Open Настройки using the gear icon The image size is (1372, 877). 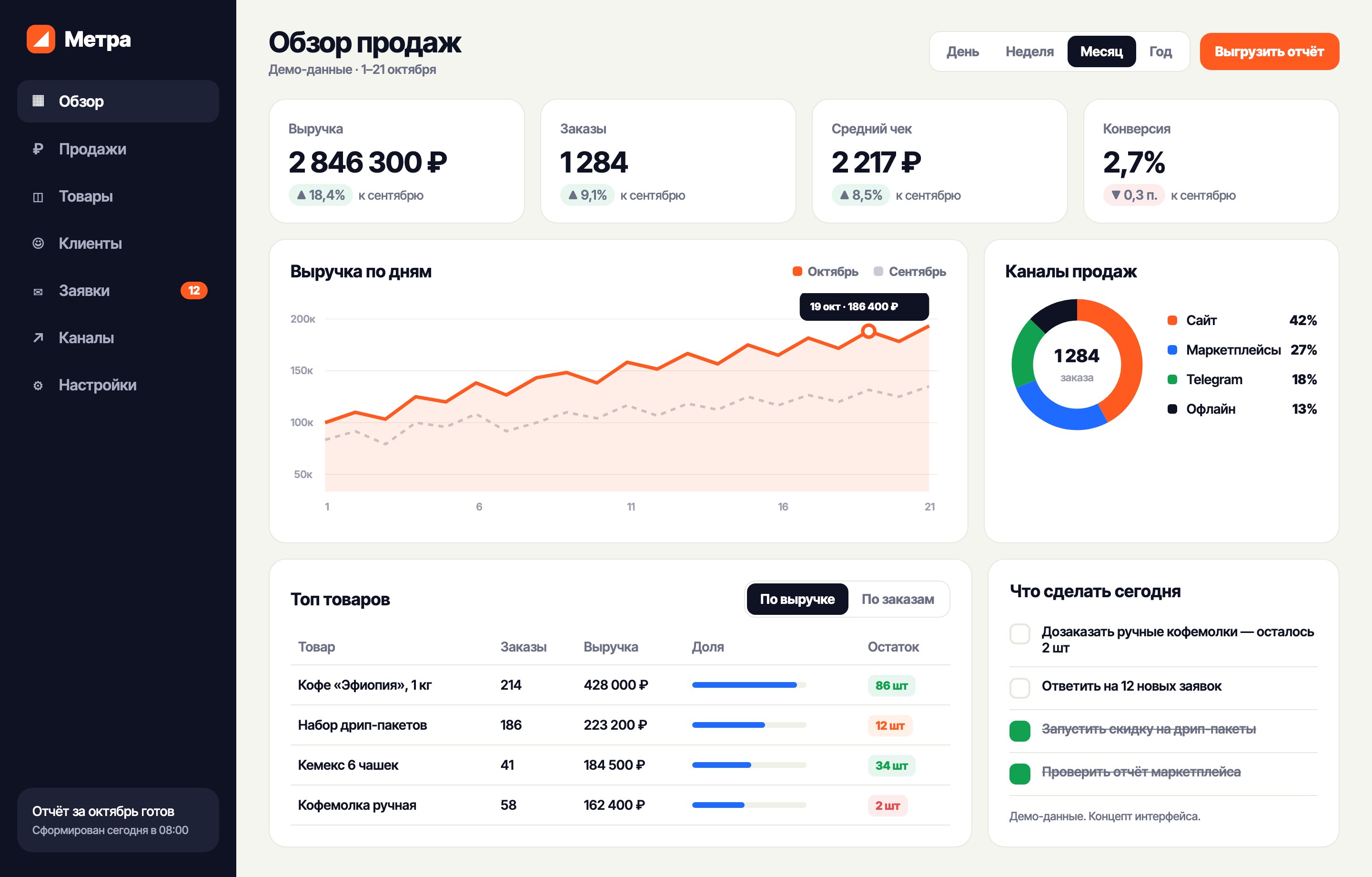pos(38,386)
